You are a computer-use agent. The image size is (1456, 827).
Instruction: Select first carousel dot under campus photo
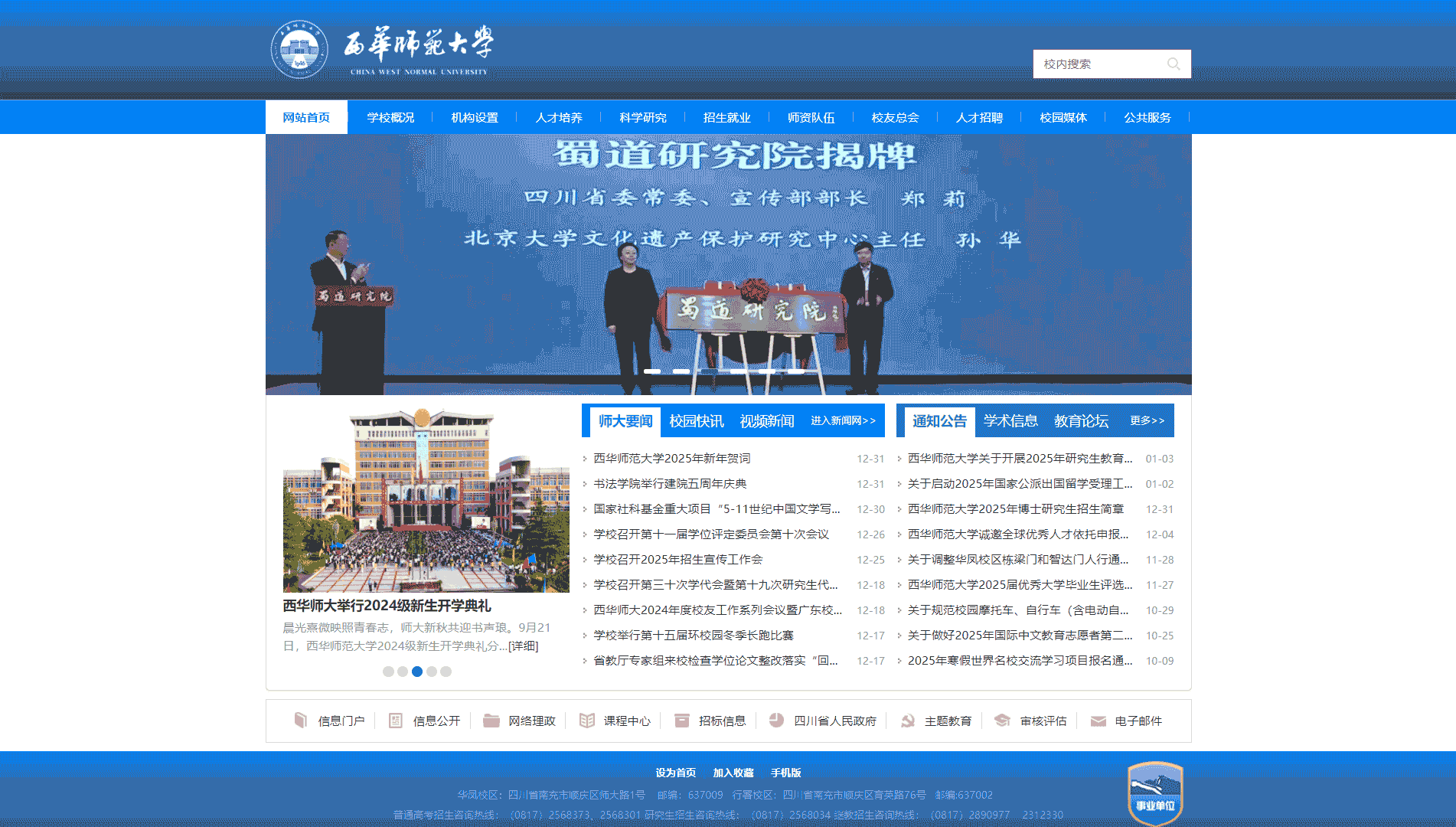click(388, 672)
